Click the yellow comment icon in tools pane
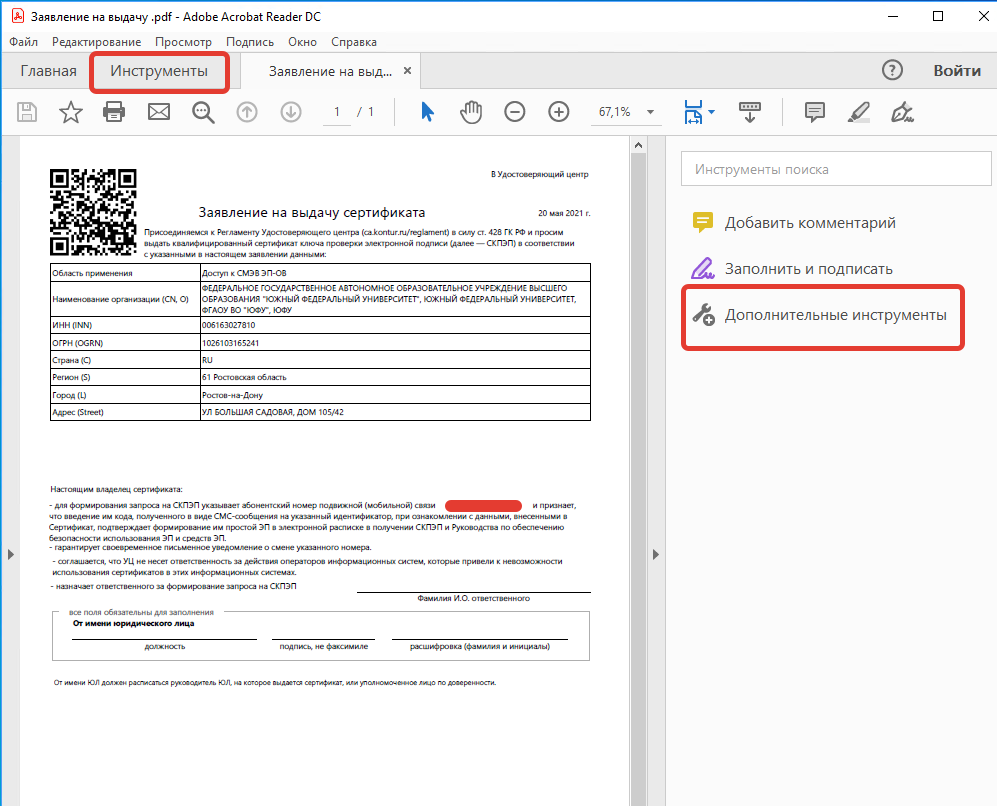Image resolution: width=997 pixels, height=806 pixels. [x=703, y=222]
